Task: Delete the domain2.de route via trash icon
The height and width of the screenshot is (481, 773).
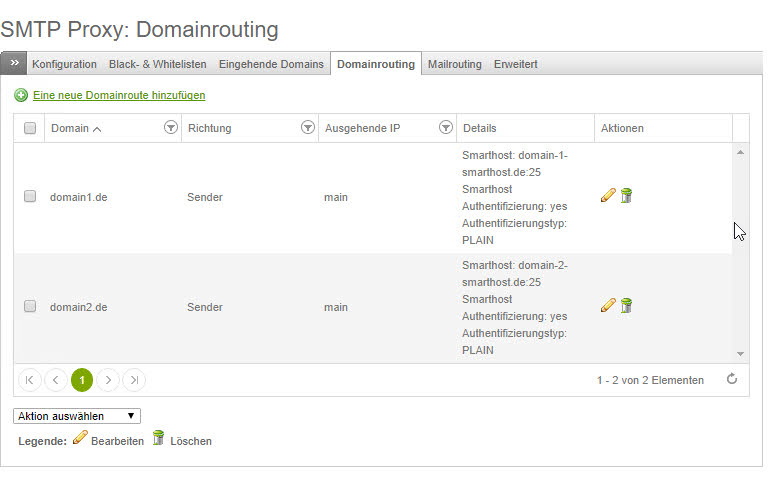Action: (626, 305)
